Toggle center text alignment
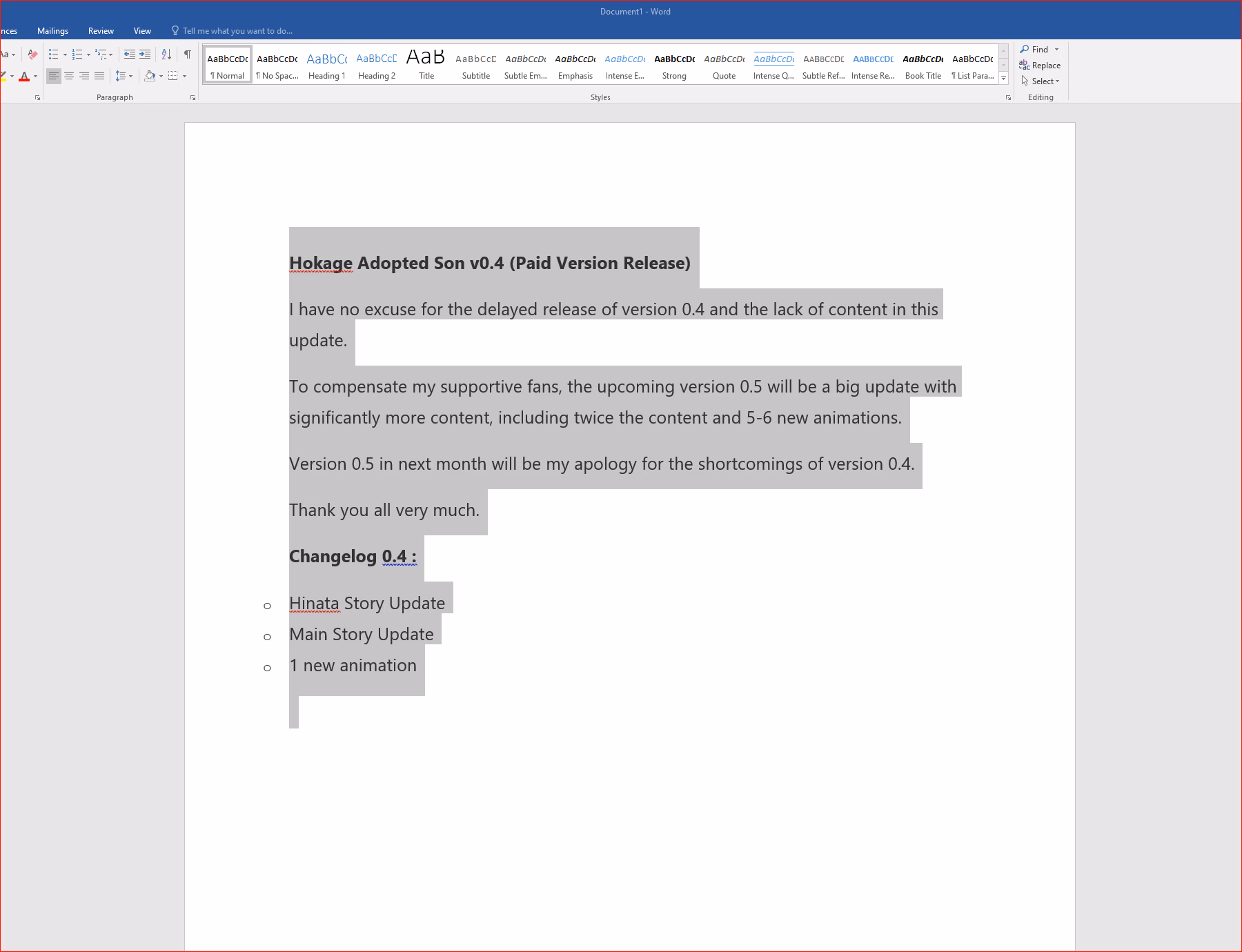 coord(69,76)
